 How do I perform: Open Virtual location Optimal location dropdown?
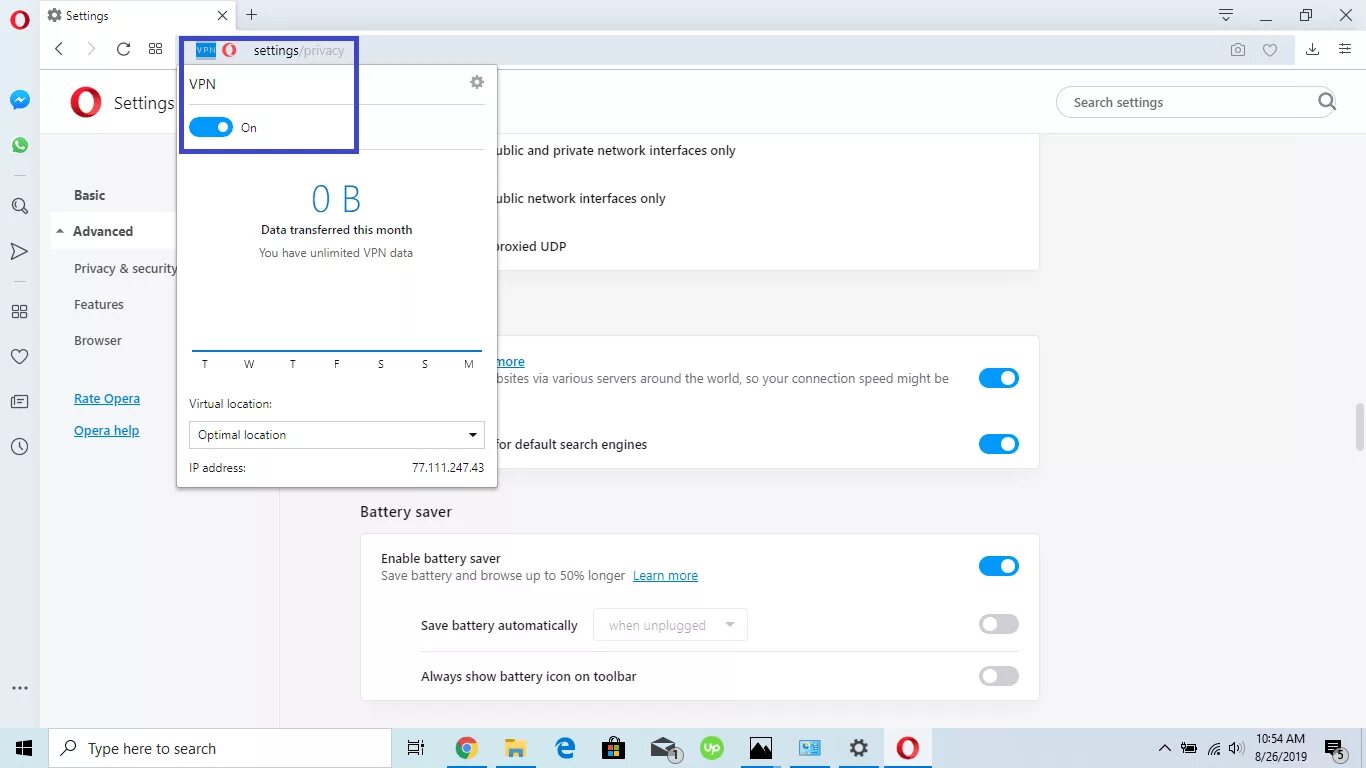pos(337,435)
